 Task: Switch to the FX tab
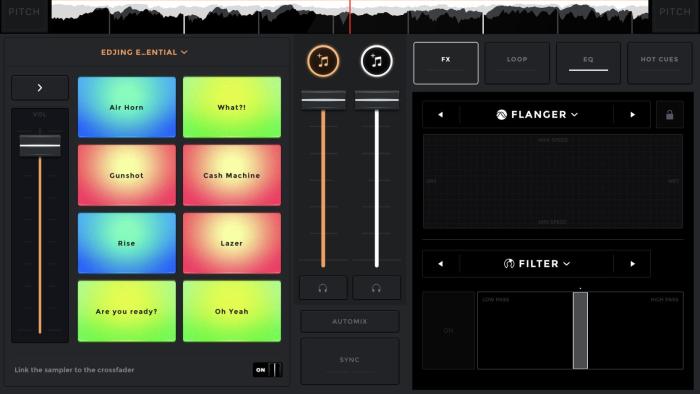[x=446, y=63]
